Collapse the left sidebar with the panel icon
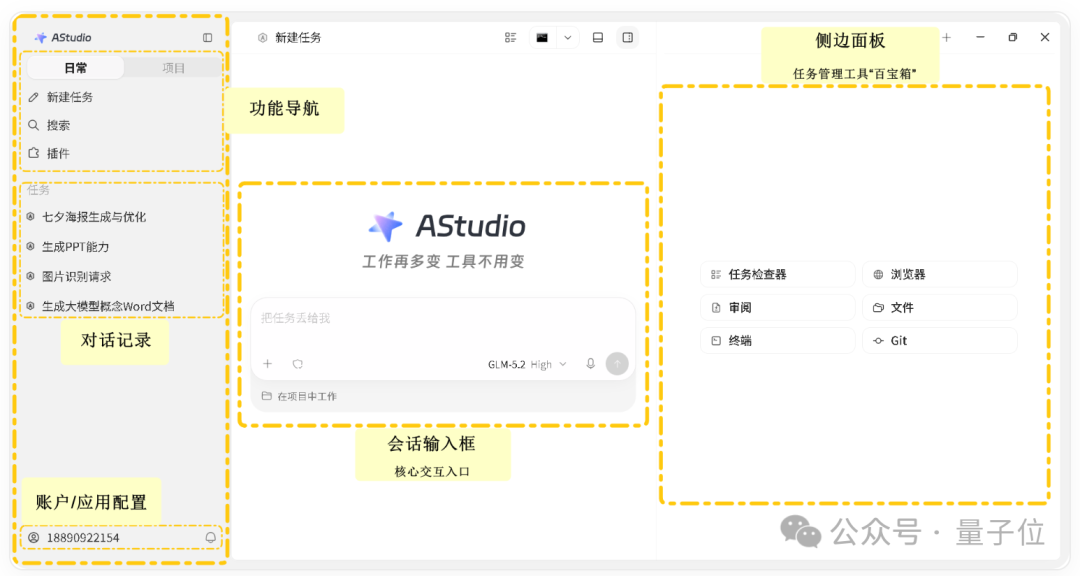The height and width of the screenshot is (576, 1080). point(207,38)
